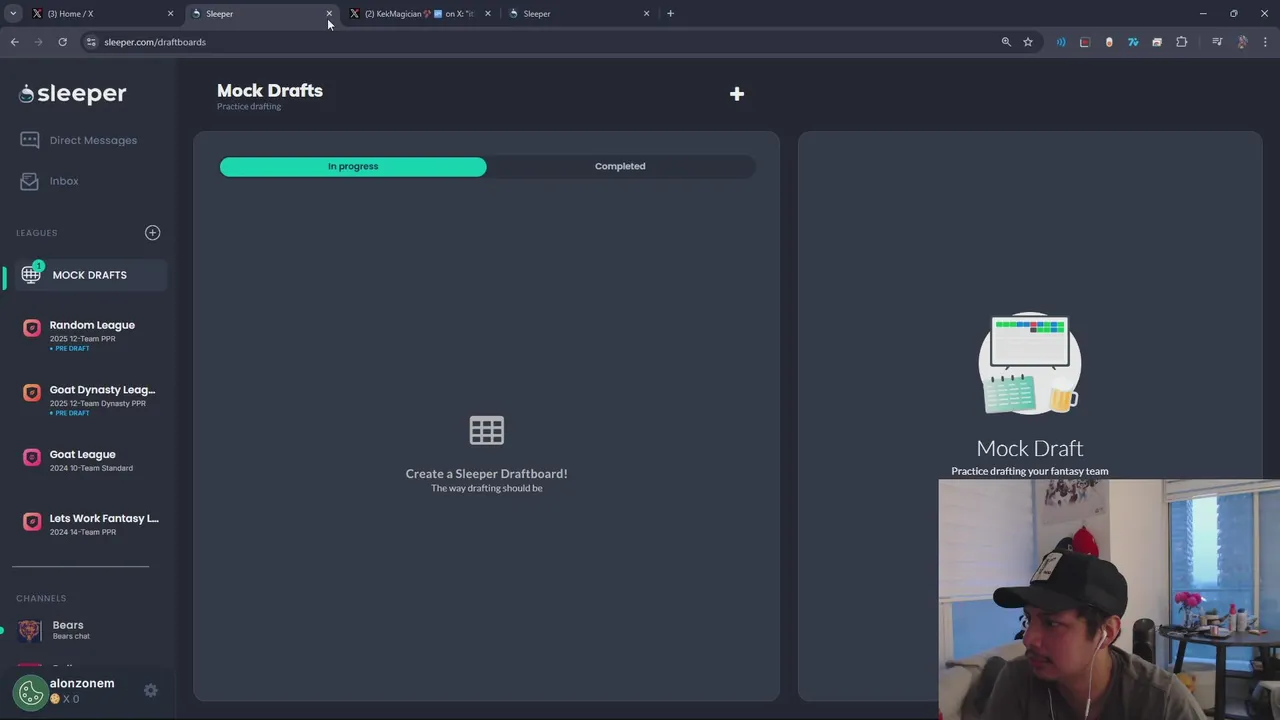The width and height of the screenshot is (1280, 720).
Task: Click 'Practice drafting your fantasy team' text
Action: point(1030,471)
